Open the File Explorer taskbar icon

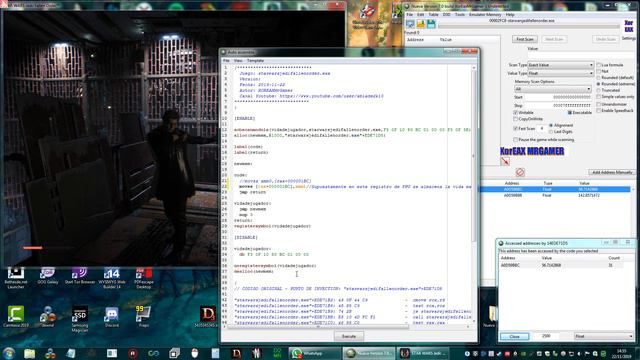coord(29,353)
